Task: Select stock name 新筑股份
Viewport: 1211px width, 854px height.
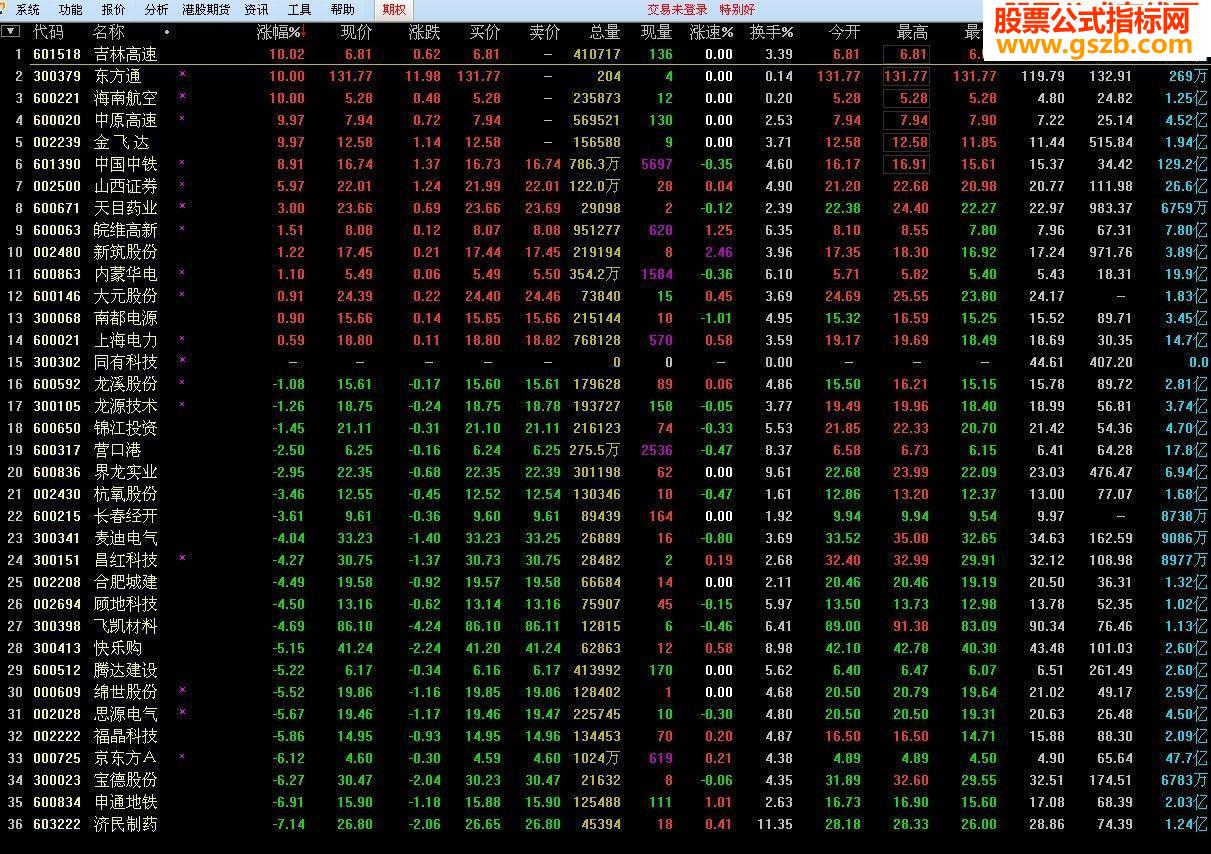Action: 125,252
